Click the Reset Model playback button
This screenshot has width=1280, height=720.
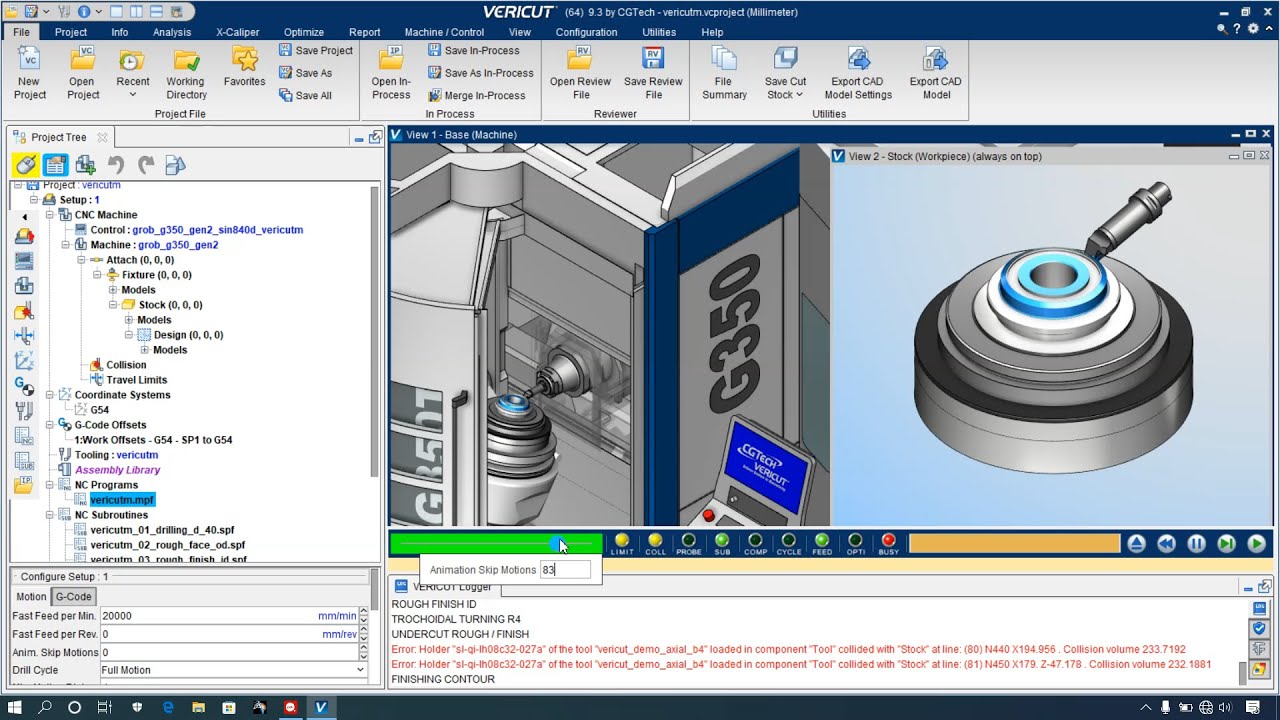click(1136, 544)
